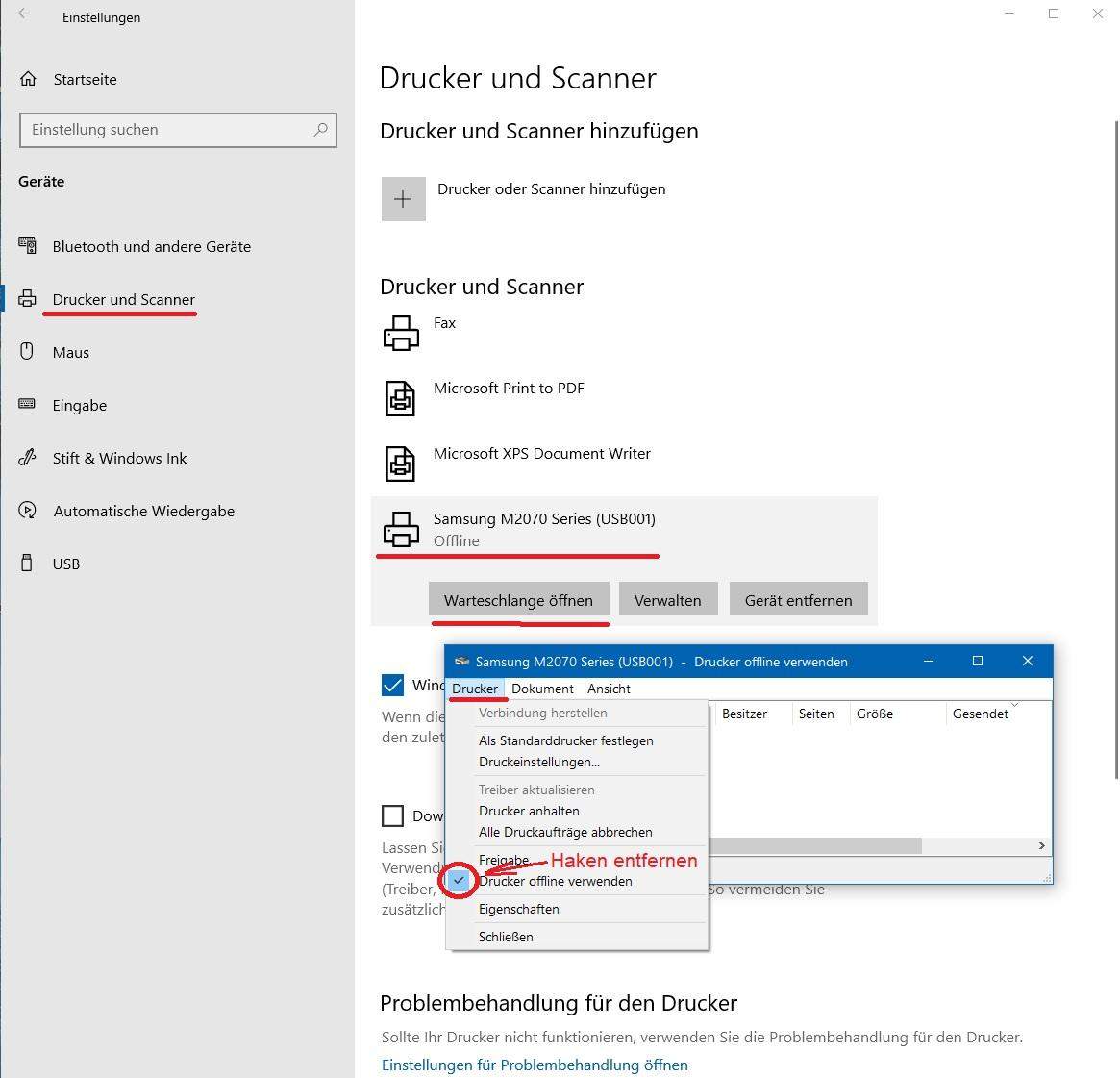1120x1078 pixels.
Task: Click printer icon in queue window title bar
Action: coord(462,662)
